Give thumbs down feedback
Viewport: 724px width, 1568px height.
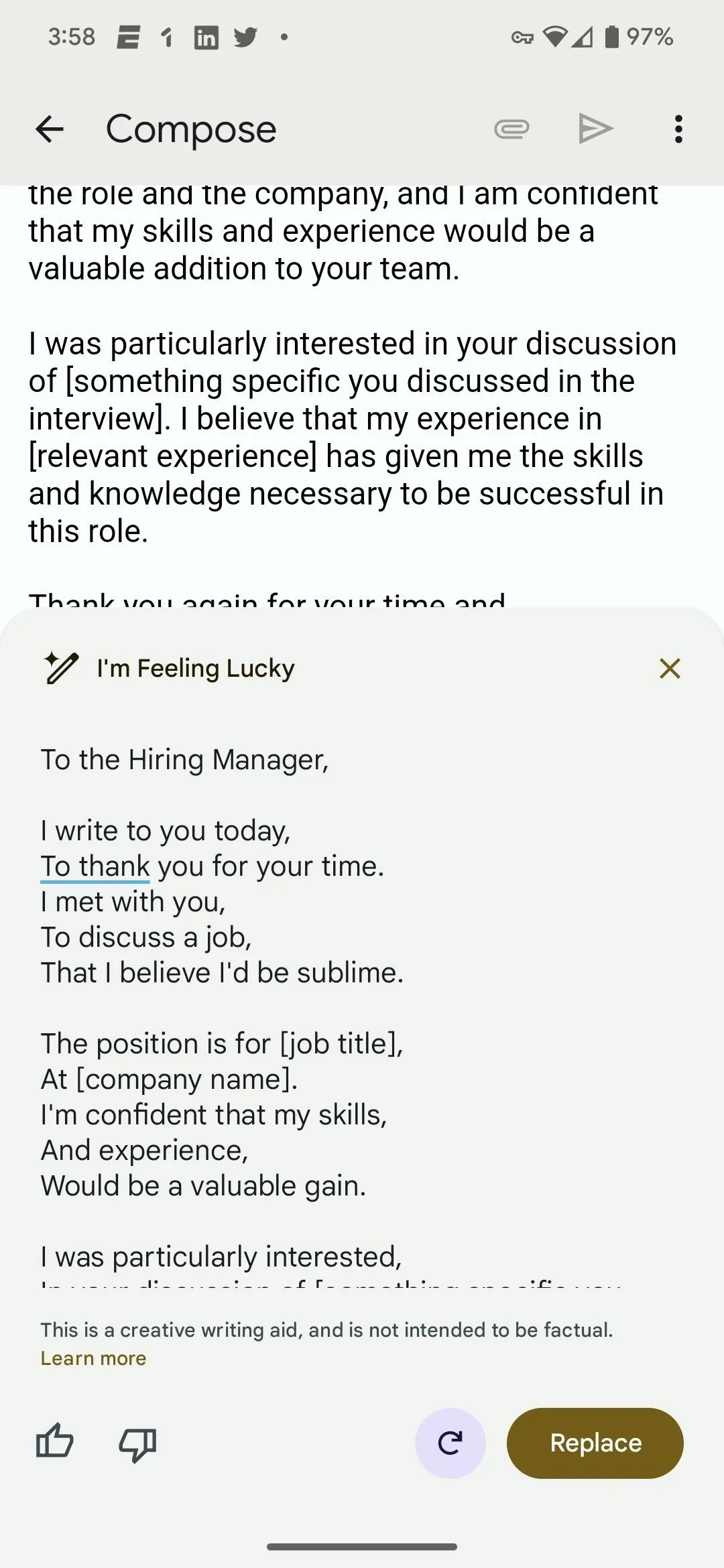137,1444
